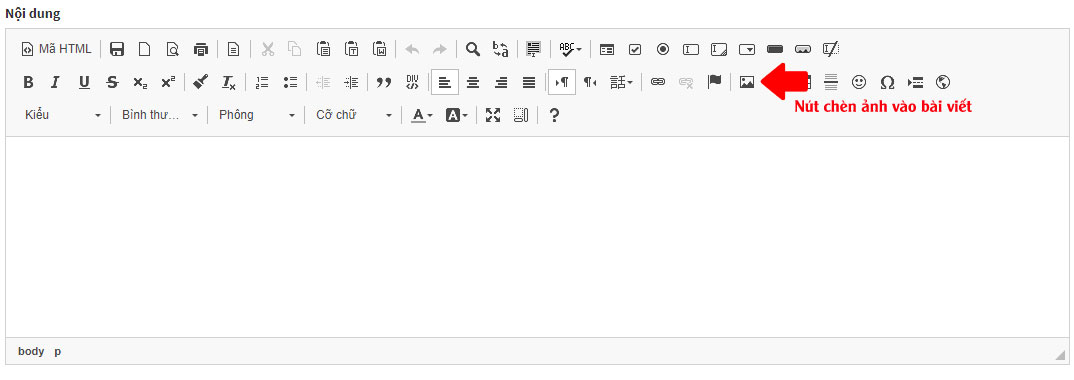Switch to Mã HTML source view
Image resolution: width=1074 pixels, height=380 pixels.
coord(57,49)
